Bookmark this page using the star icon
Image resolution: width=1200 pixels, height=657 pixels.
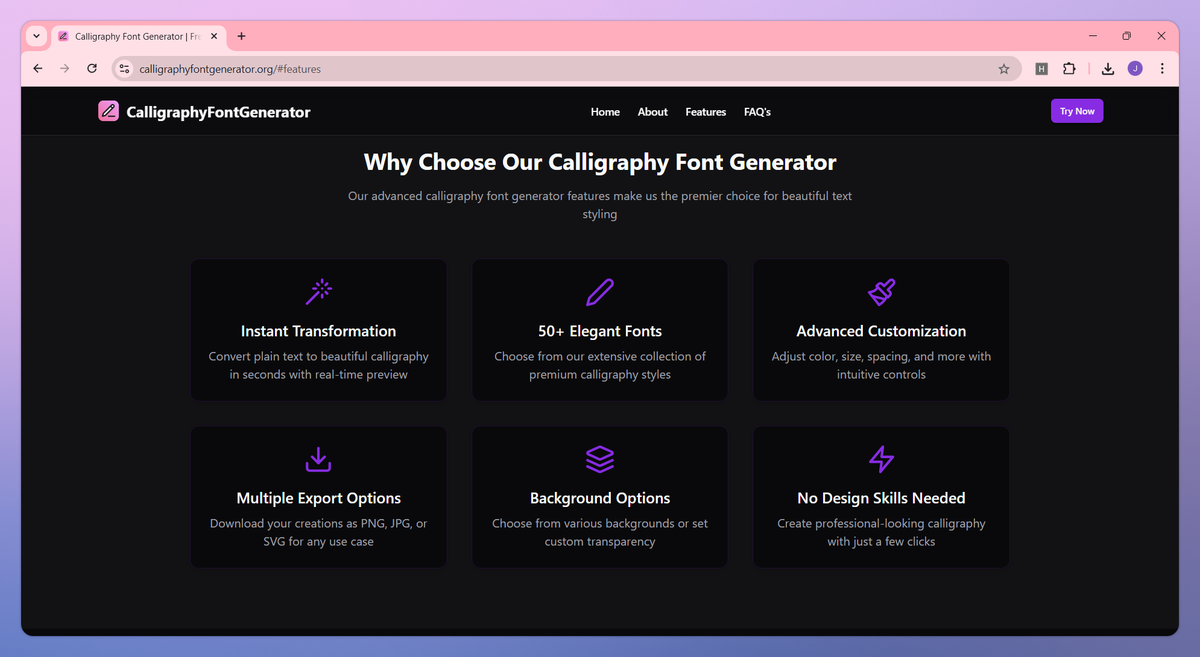point(1003,68)
